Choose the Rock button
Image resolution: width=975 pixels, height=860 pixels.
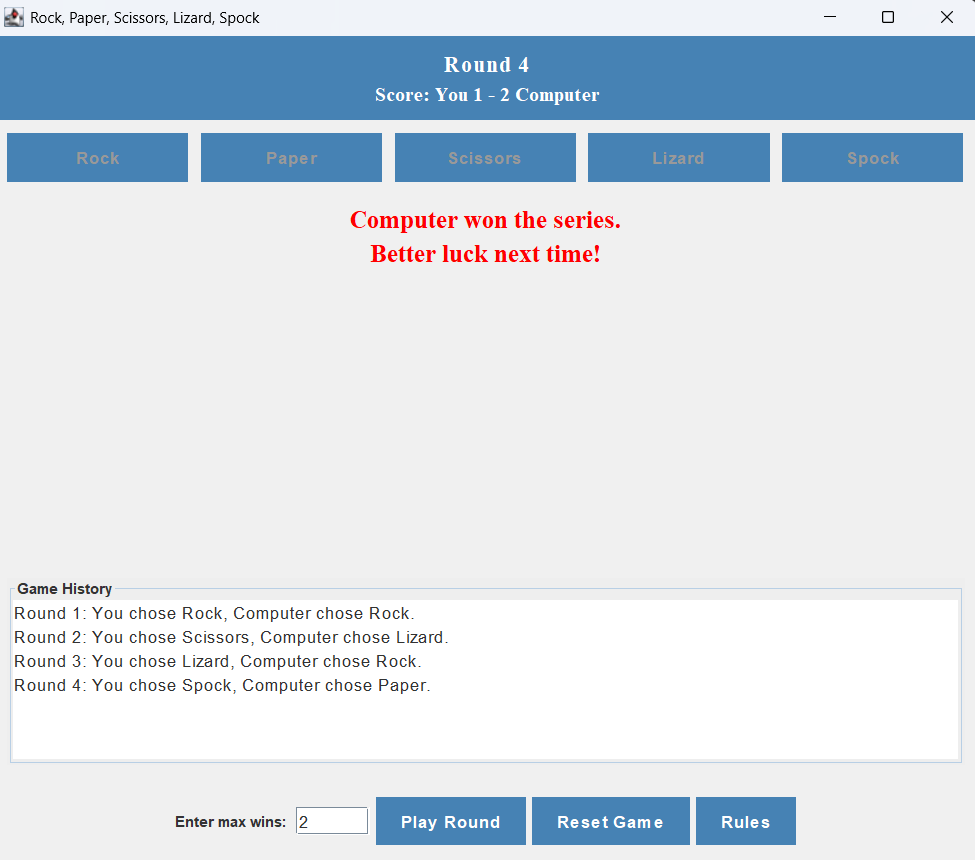coord(97,157)
